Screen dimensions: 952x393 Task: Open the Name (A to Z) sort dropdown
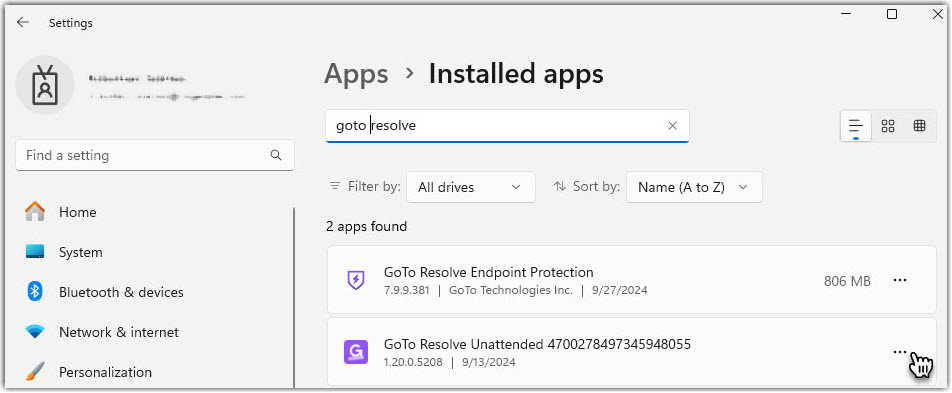tap(694, 187)
